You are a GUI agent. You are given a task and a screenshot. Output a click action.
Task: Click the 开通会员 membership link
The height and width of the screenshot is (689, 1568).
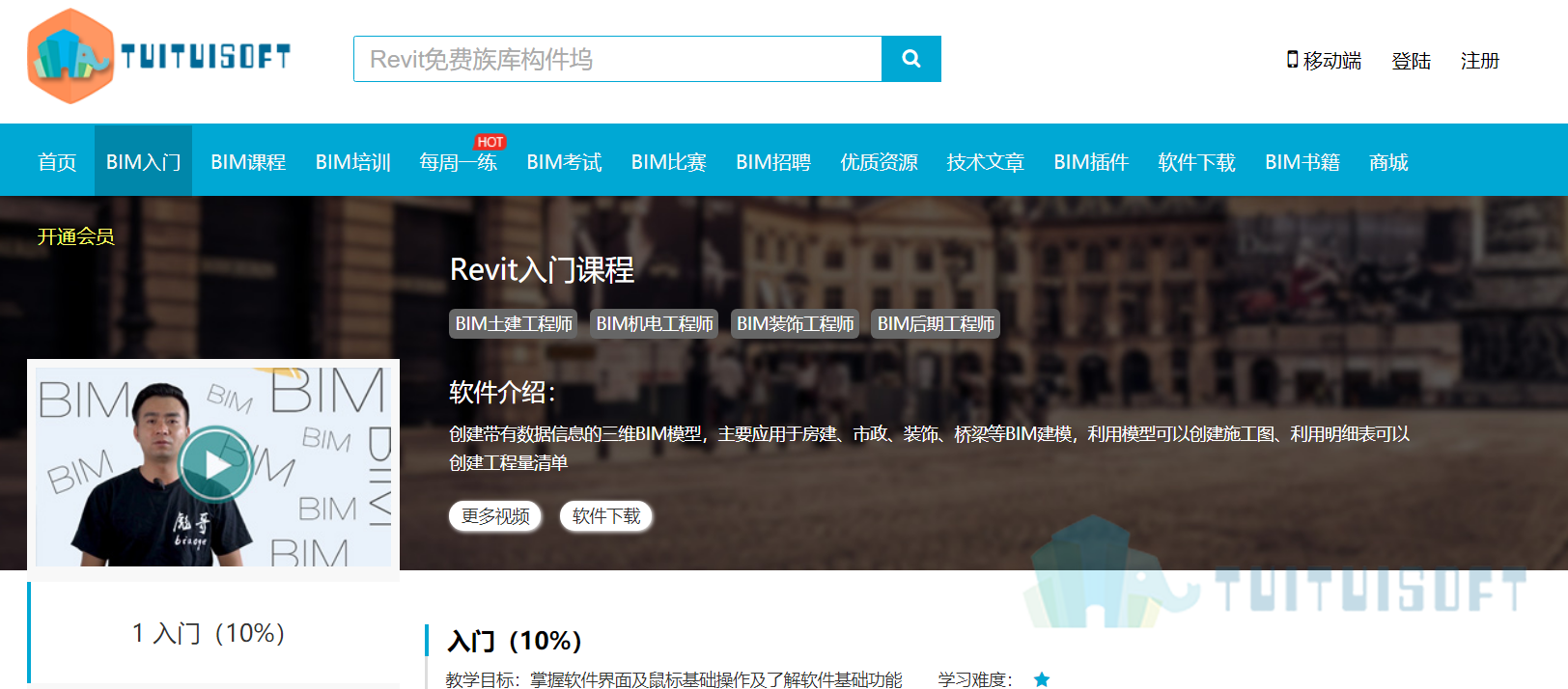76,236
